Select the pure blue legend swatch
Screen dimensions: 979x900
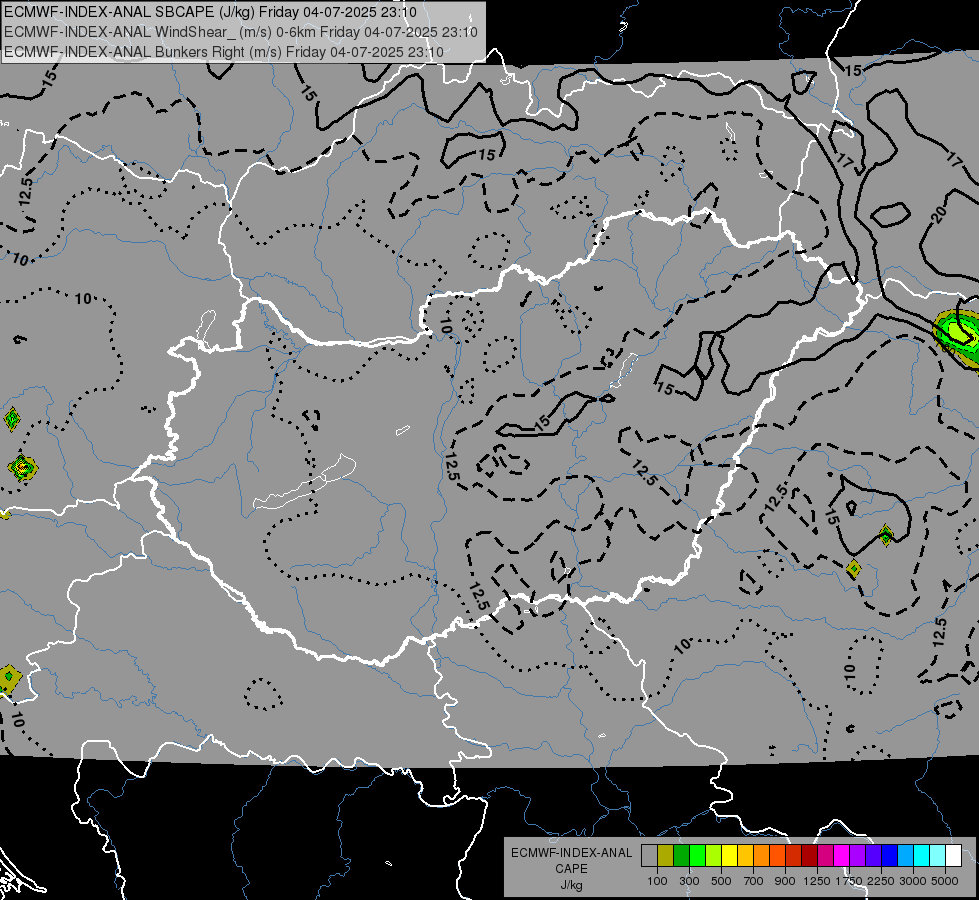click(890, 856)
